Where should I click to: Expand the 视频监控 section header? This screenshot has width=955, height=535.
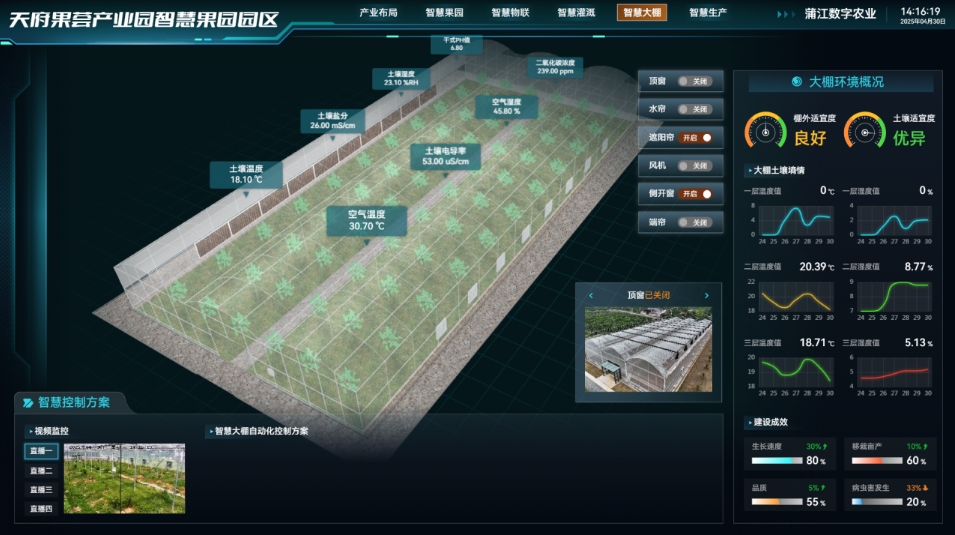[x=47, y=432]
